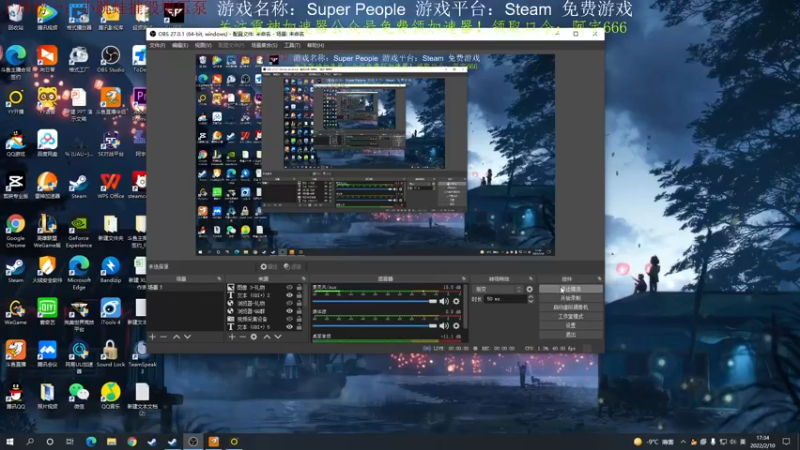The image size is (800, 450).
Task: Lock the 图像 source
Action: coord(299,288)
